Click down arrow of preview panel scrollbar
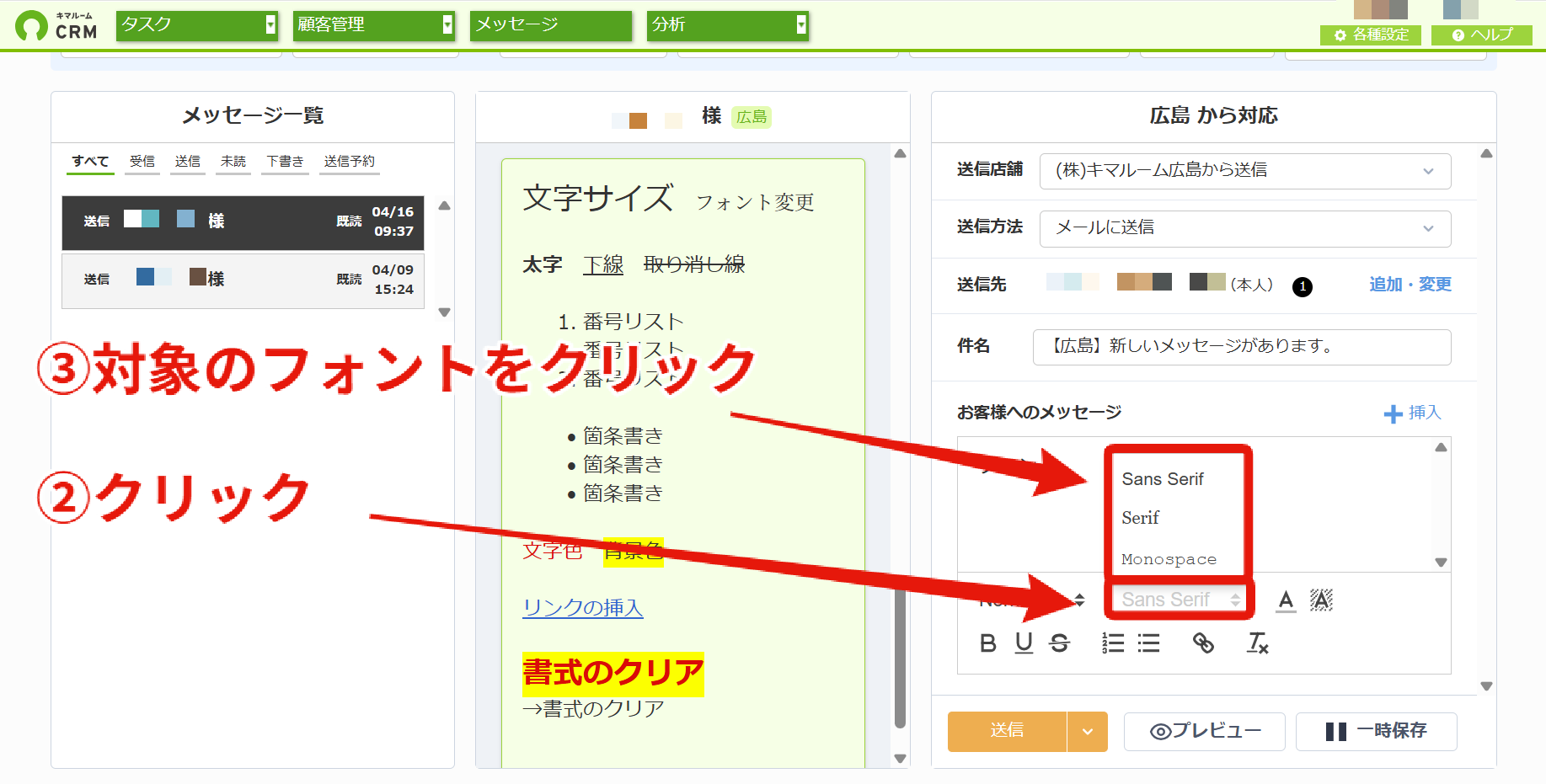 [900, 759]
